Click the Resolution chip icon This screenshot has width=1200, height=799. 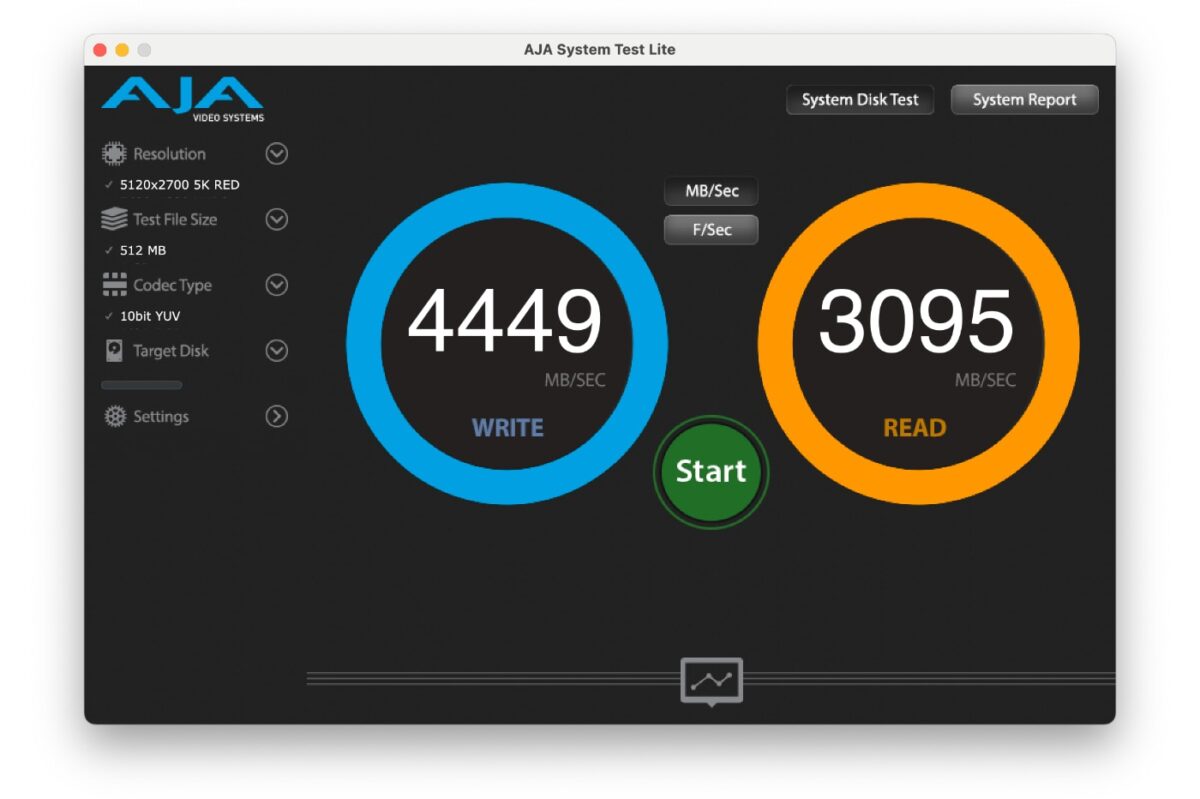pyautogui.click(x=114, y=154)
